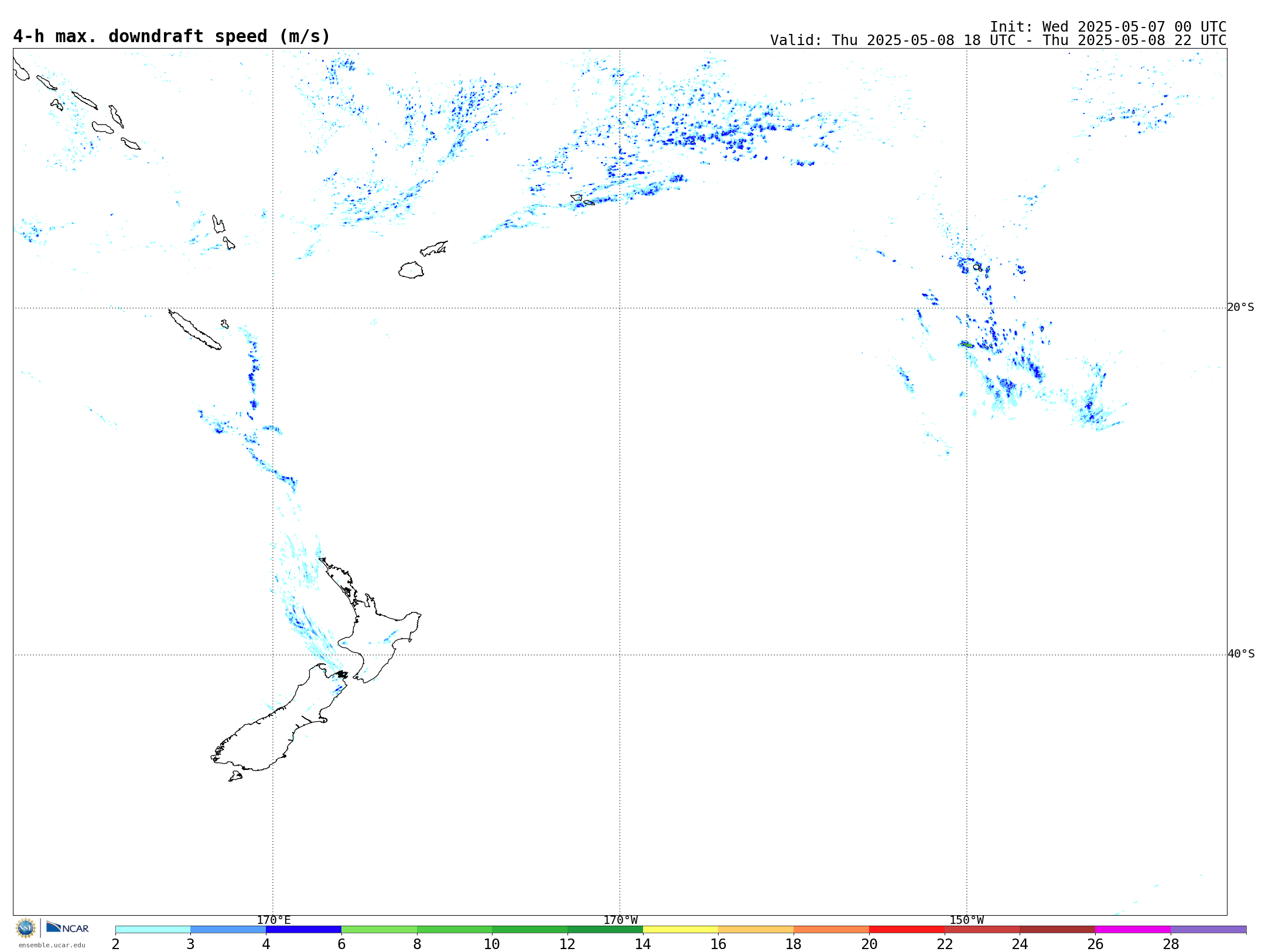Click the 'Init: Wed 2025-05-07 00 UTC' text
1265x952 pixels.
point(1108,27)
